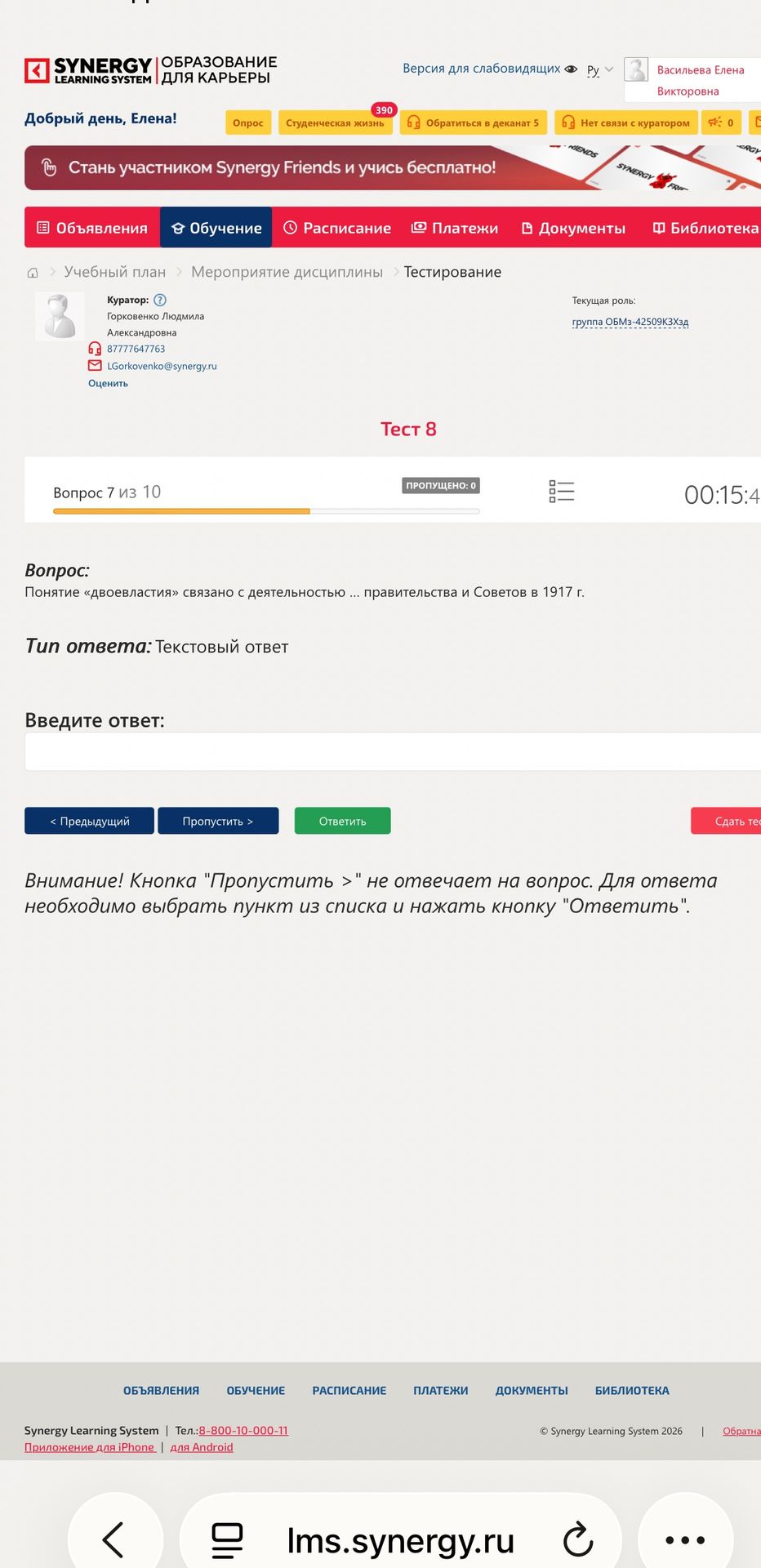Image resolution: width=761 pixels, height=1568 pixels.
Task: Reload the page with refresh icon
Action: point(578,1540)
